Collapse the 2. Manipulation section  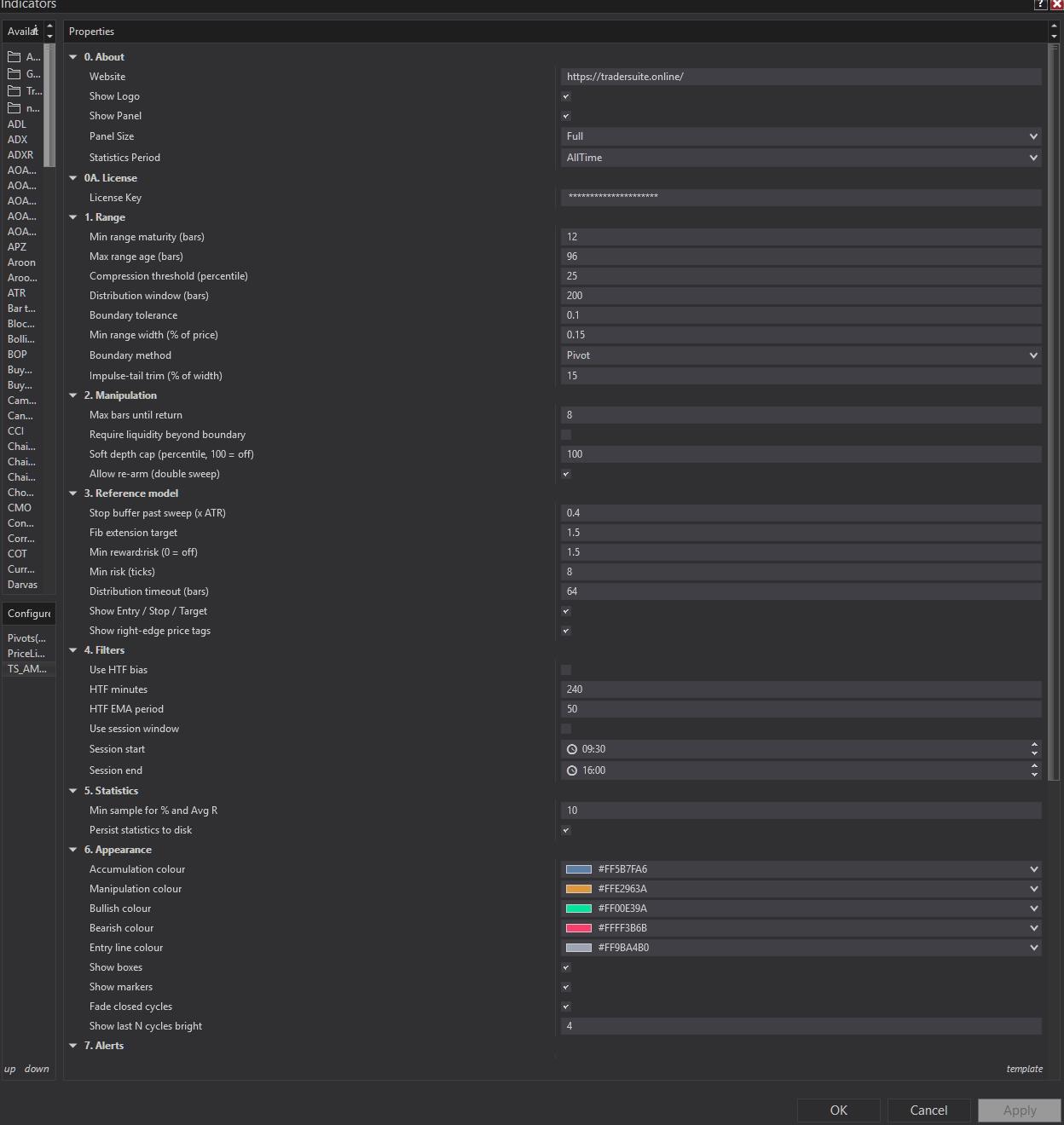coord(73,395)
